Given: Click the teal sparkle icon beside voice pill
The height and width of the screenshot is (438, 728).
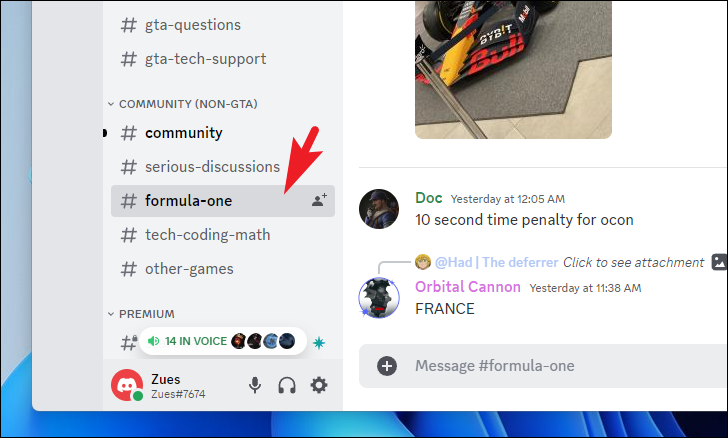Looking at the screenshot, I should coord(319,343).
